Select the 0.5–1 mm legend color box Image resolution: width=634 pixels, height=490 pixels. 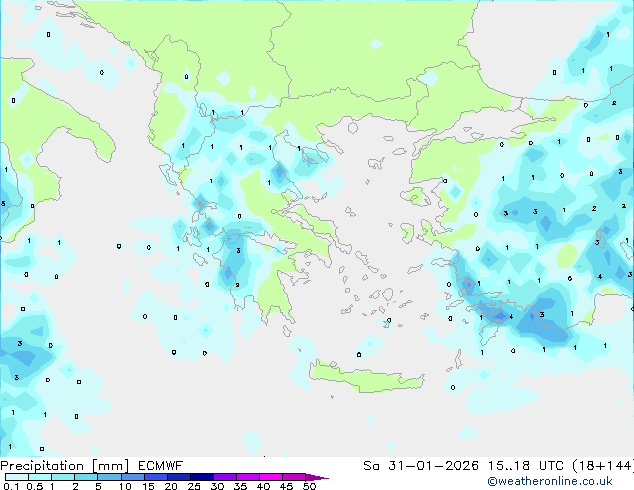tap(40, 477)
